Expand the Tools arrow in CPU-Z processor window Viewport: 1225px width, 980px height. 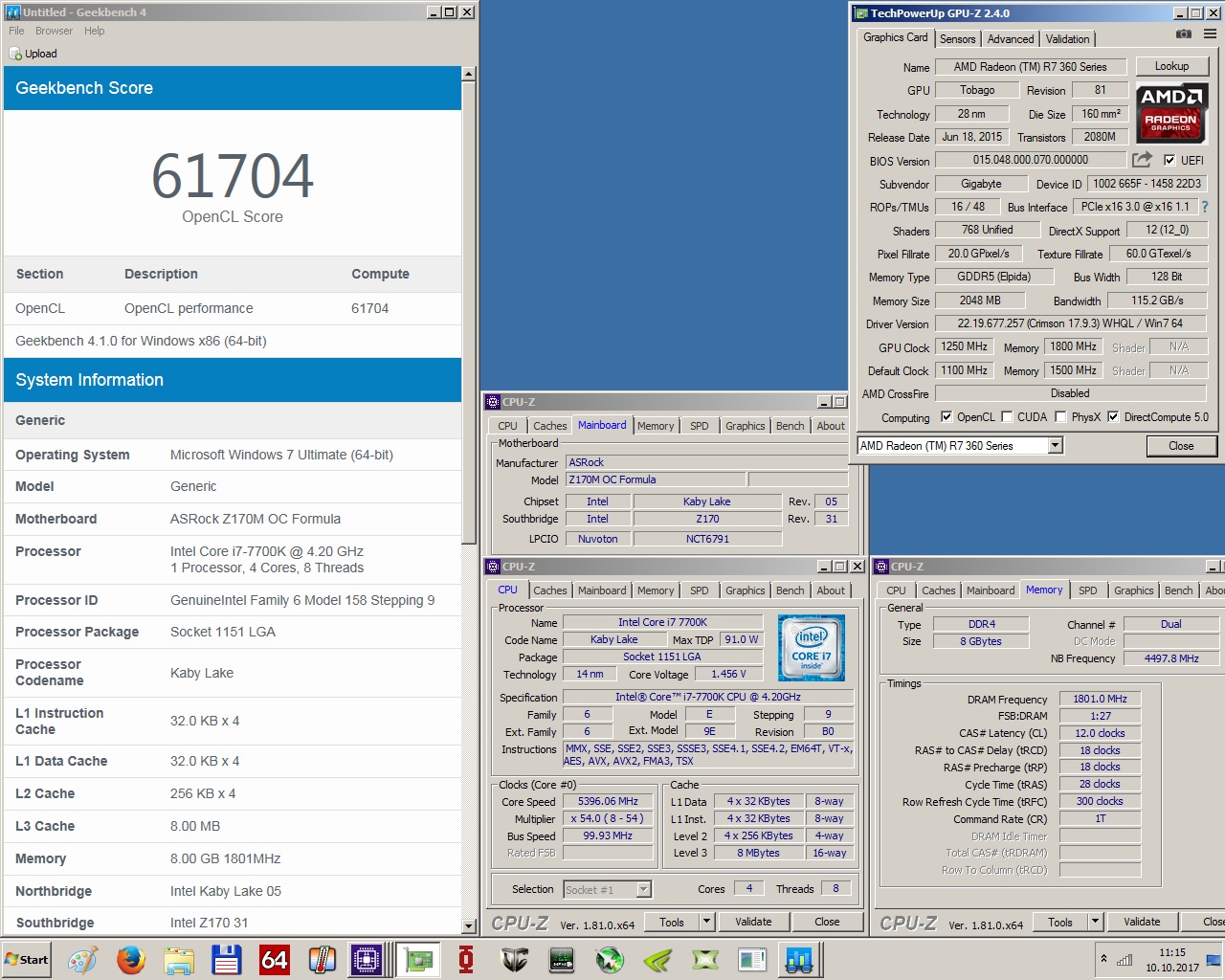pos(707,922)
